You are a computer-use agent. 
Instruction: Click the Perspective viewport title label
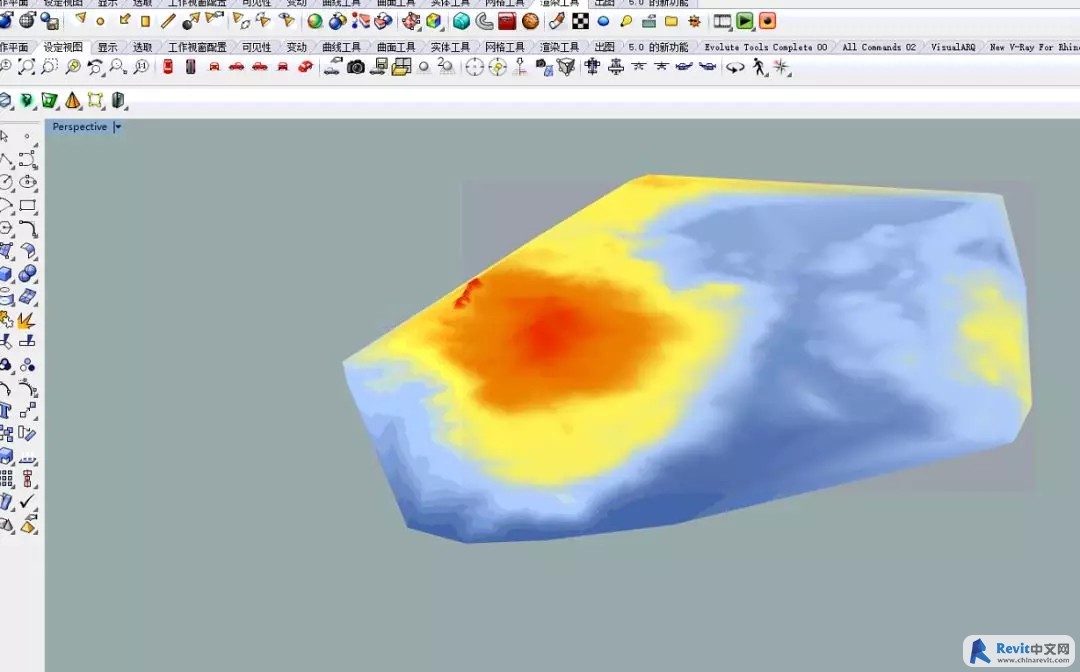click(x=79, y=127)
